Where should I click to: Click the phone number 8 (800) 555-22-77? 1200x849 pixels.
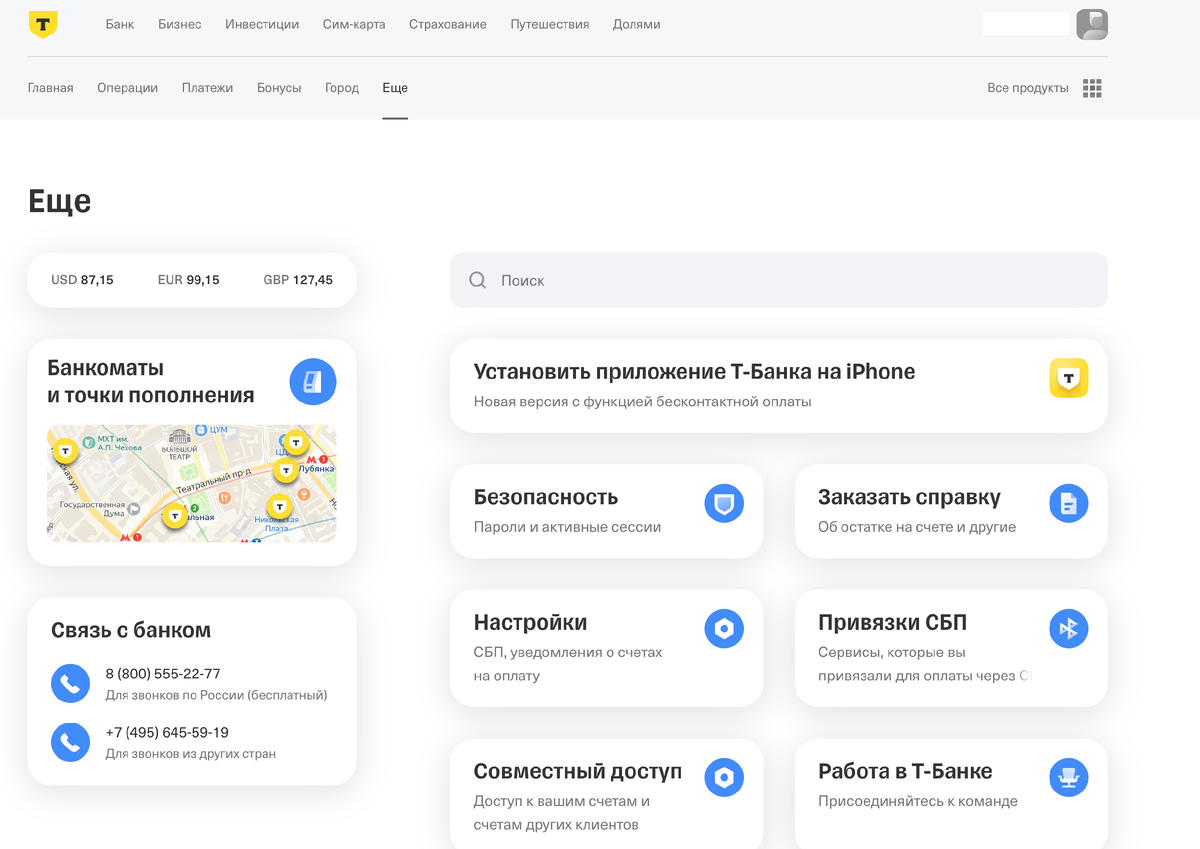tap(163, 674)
